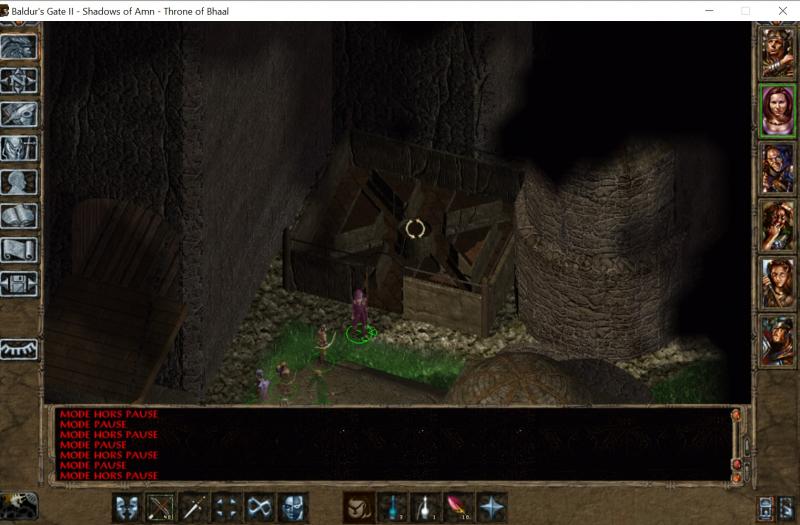Click the middle red gem of message window

point(736,464)
